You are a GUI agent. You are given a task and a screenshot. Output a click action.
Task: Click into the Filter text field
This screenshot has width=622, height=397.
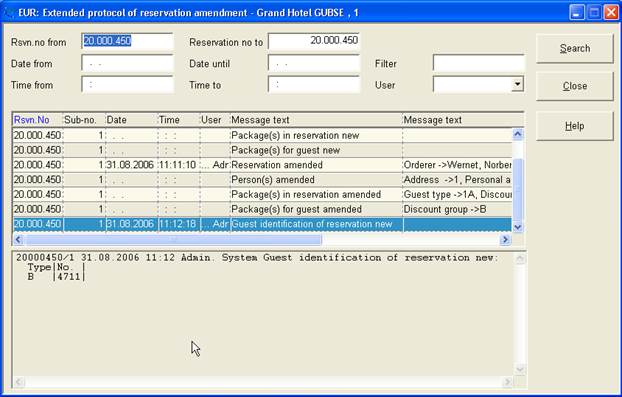click(x=478, y=63)
